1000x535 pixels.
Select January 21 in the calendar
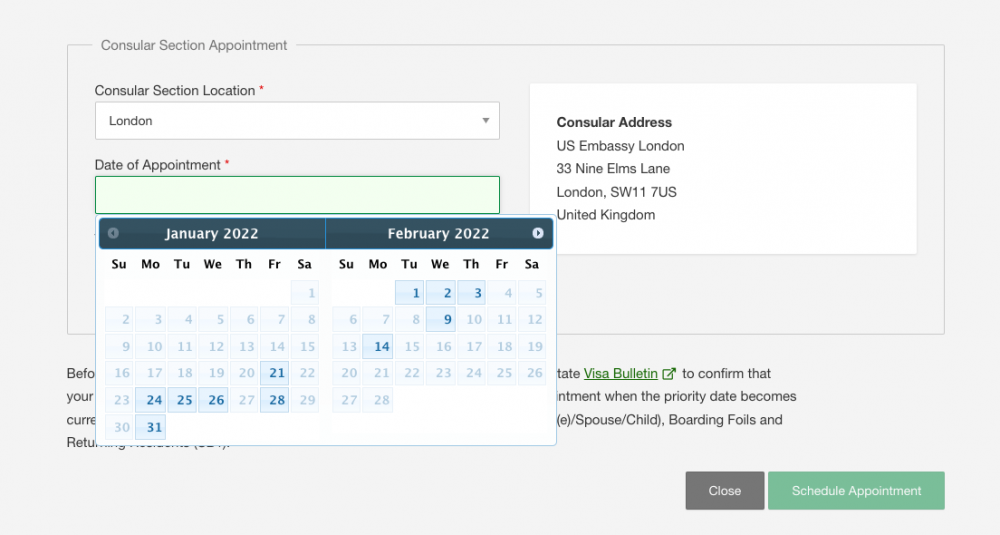click(x=276, y=373)
